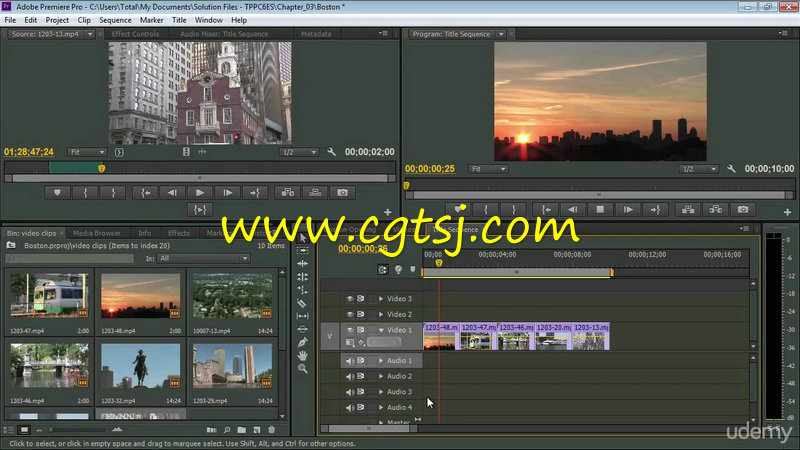
Task: Toggle sync lock on Video 3
Action: 361,299
